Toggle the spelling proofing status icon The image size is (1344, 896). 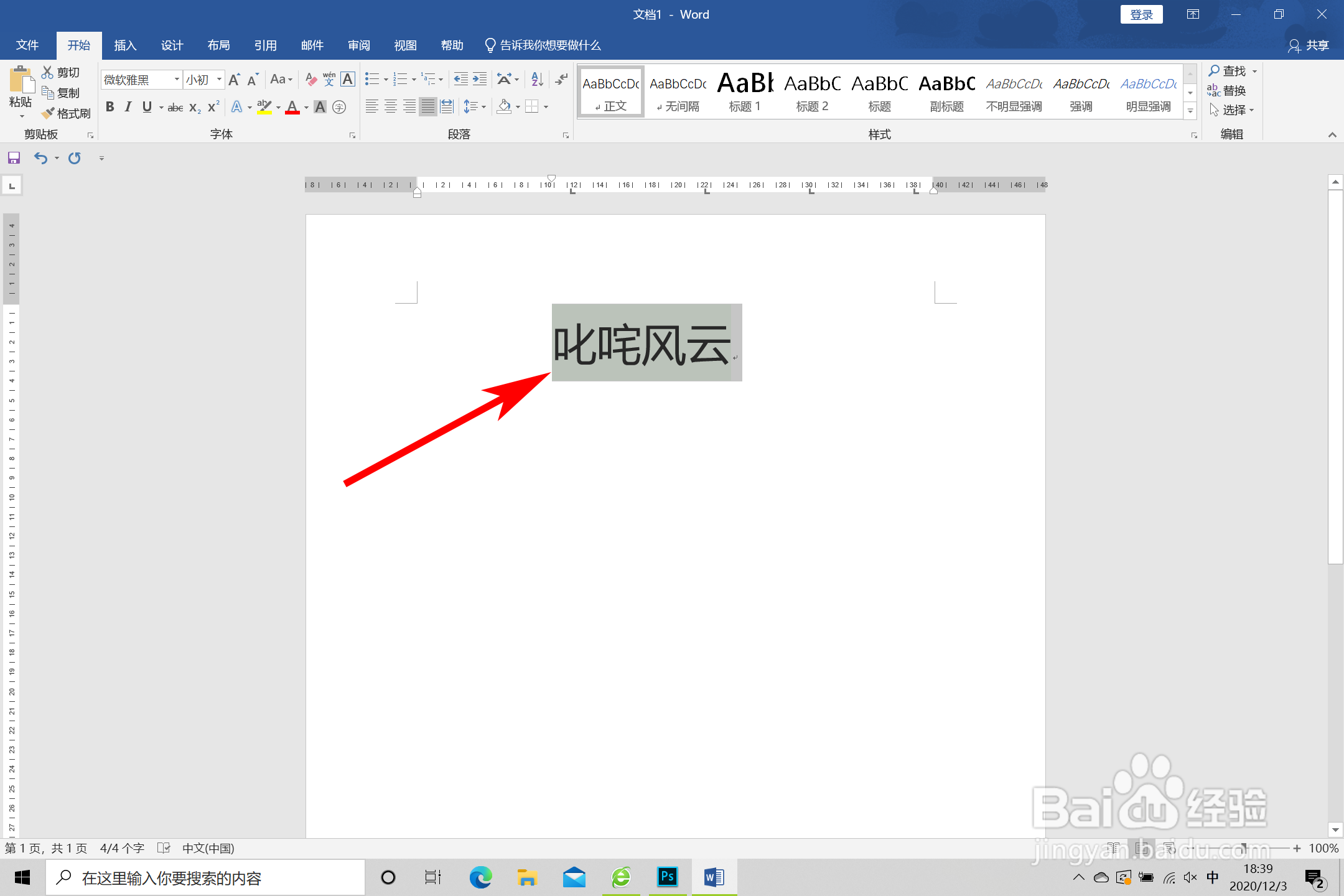164,847
